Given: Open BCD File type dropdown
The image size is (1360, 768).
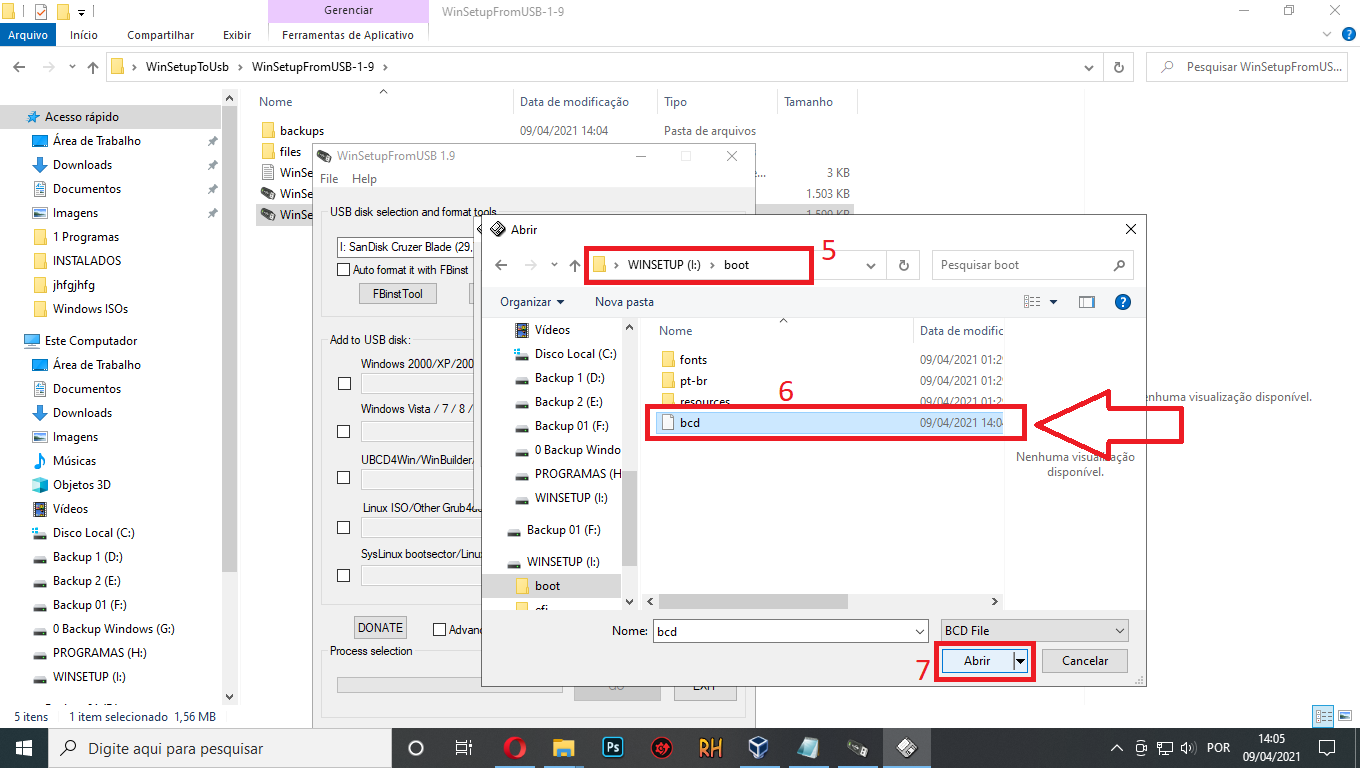Looking at the screenshot, I should point(1034,631).
